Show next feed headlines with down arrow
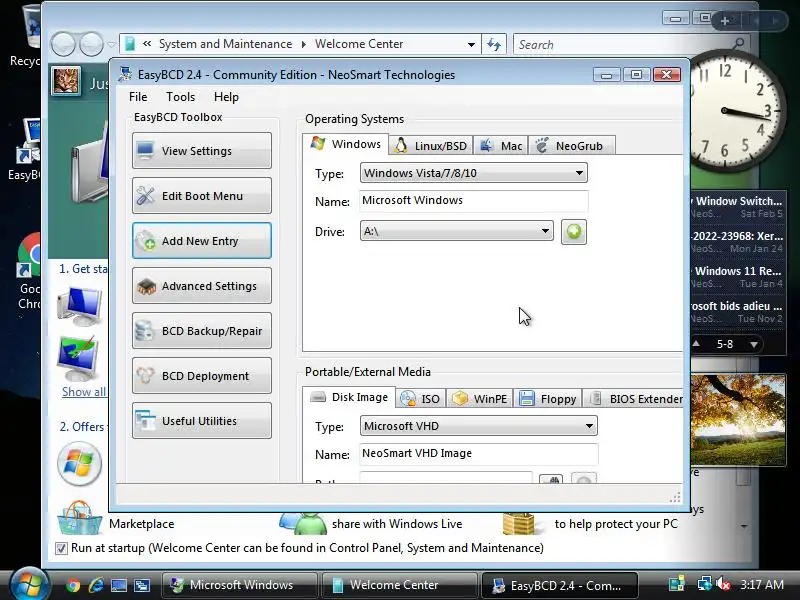Image resolution: width=800 pixels, height=600 pixels. 754,344
